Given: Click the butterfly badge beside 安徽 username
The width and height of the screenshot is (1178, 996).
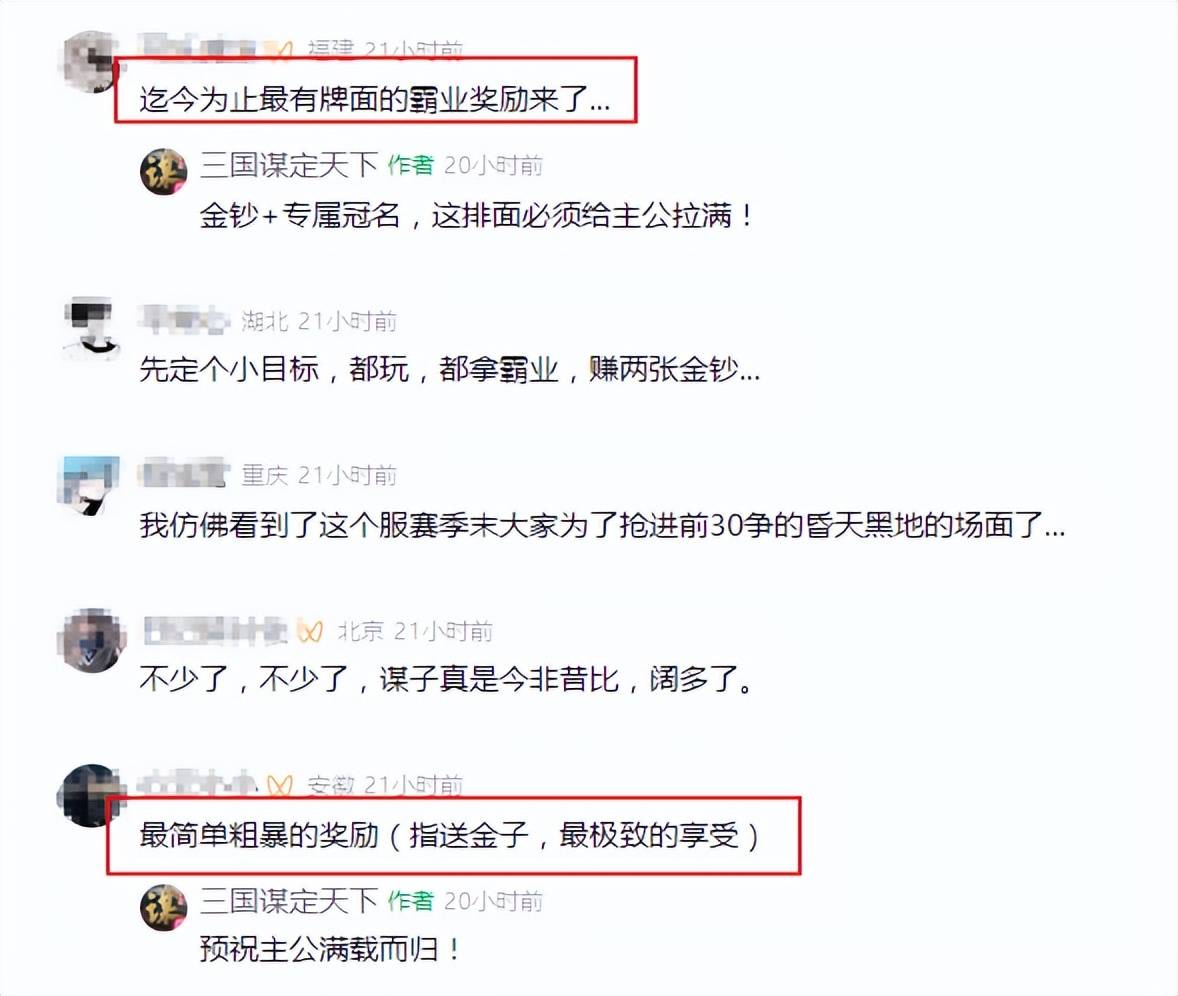Looking at the screenshot, I should point(279,785).
